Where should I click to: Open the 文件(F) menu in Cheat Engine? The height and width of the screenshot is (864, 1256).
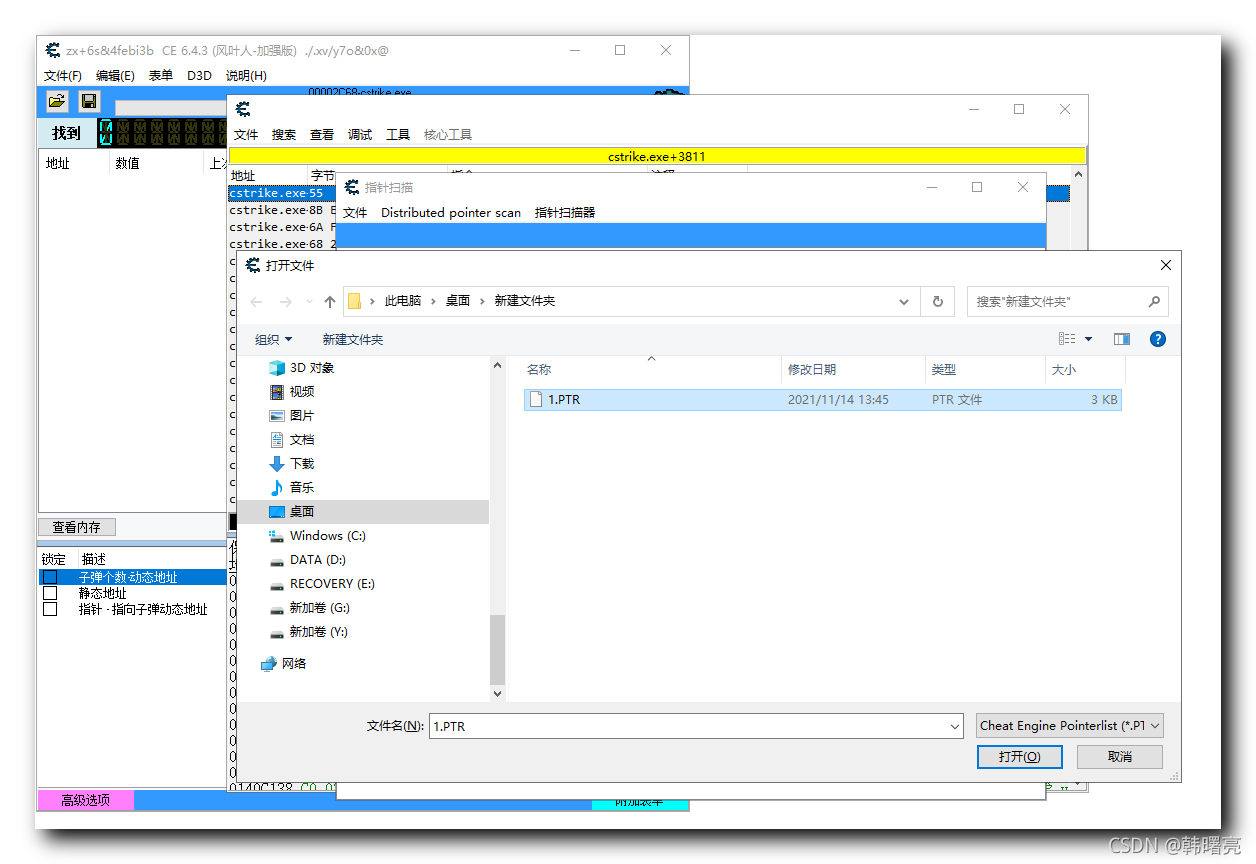coord(63,76)
